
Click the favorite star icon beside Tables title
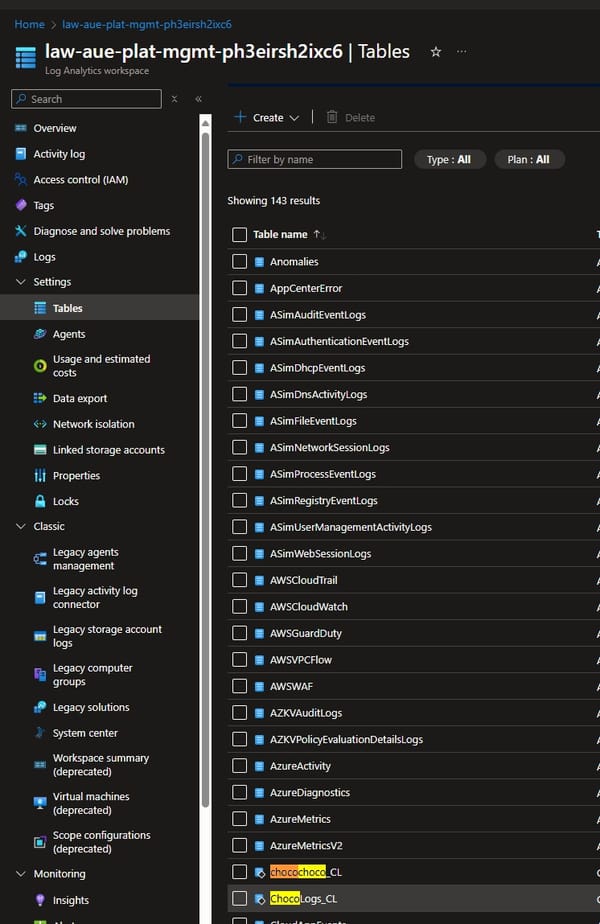[x=436, y=52]
